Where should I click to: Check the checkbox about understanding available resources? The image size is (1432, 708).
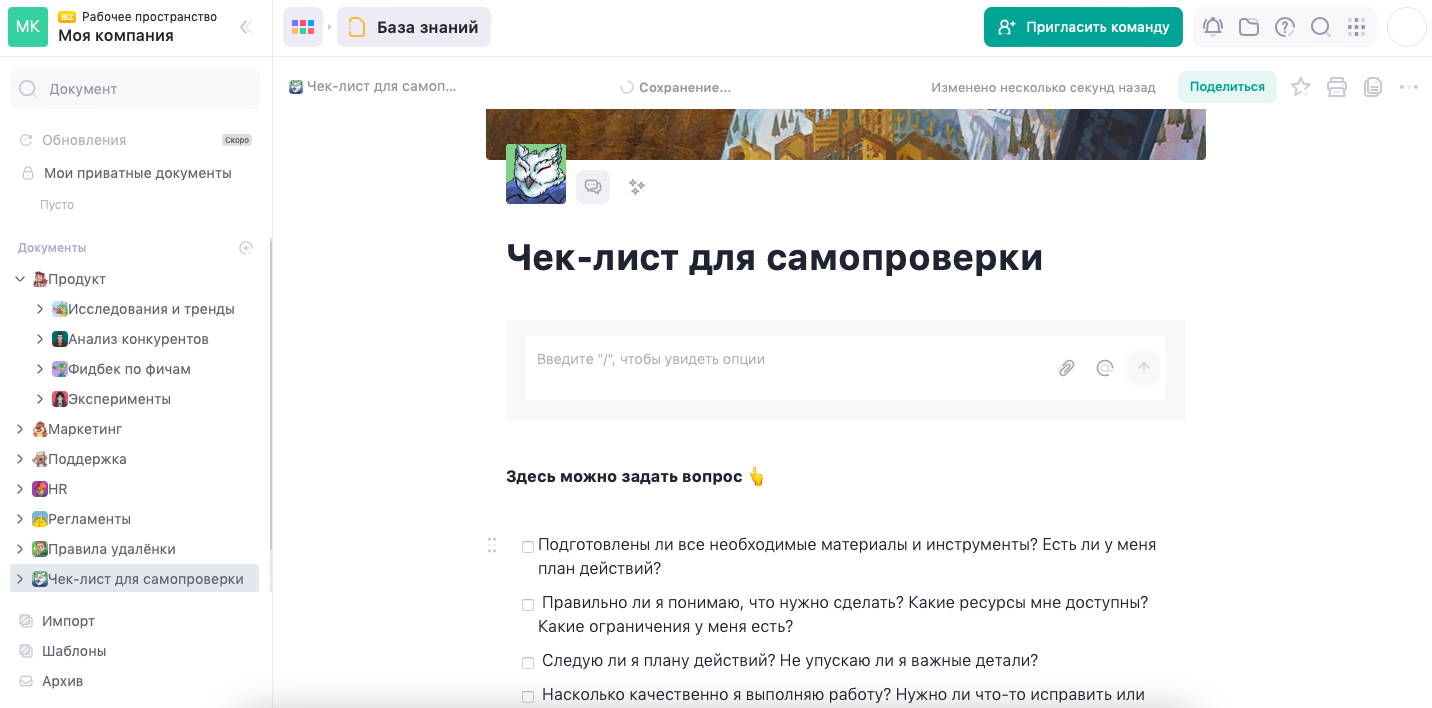pos(528,604)
